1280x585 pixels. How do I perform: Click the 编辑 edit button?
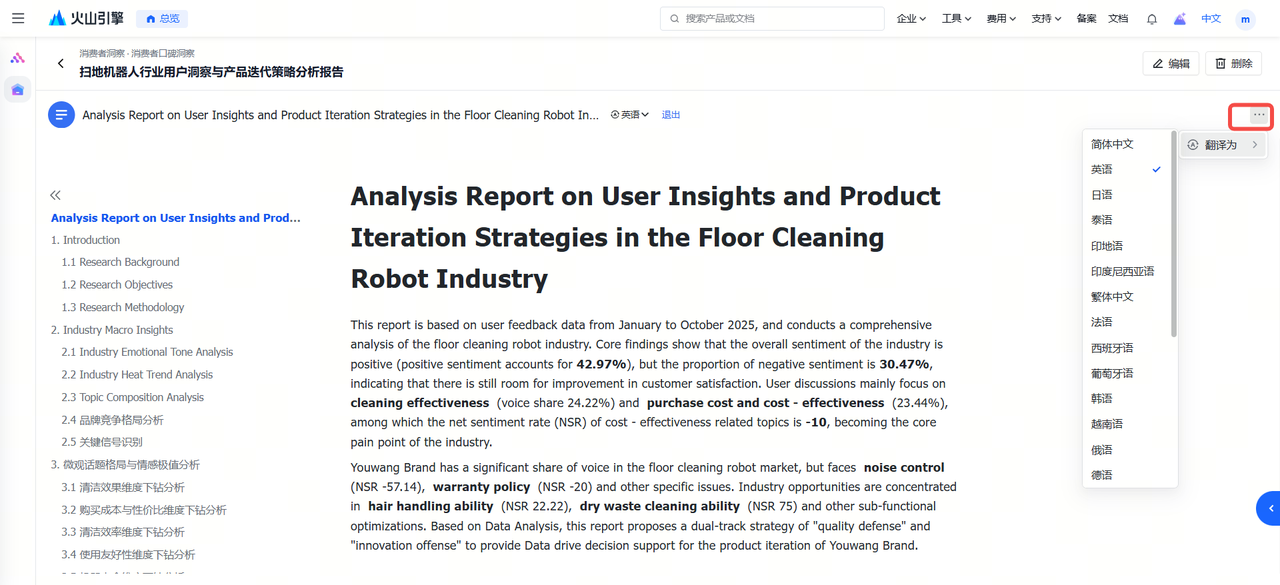[x=1171, y=64]
